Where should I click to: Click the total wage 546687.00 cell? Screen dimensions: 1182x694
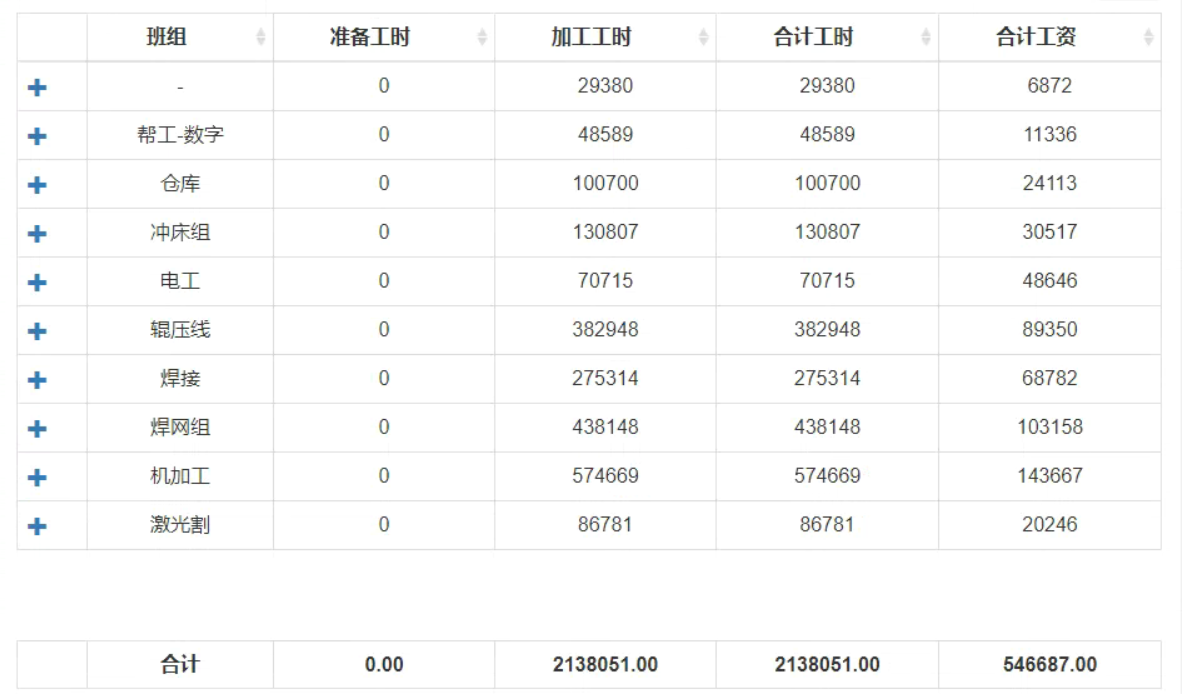tap(1049, 665)
